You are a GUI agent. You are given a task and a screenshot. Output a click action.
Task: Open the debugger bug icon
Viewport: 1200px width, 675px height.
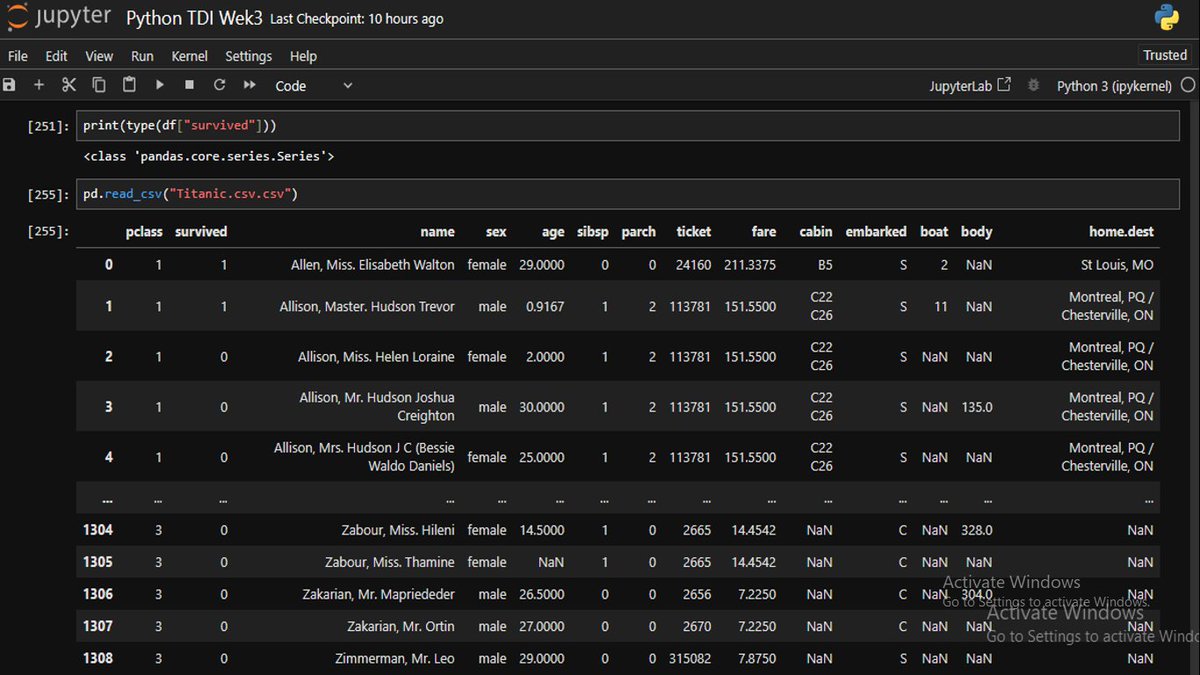(1034, 86)
